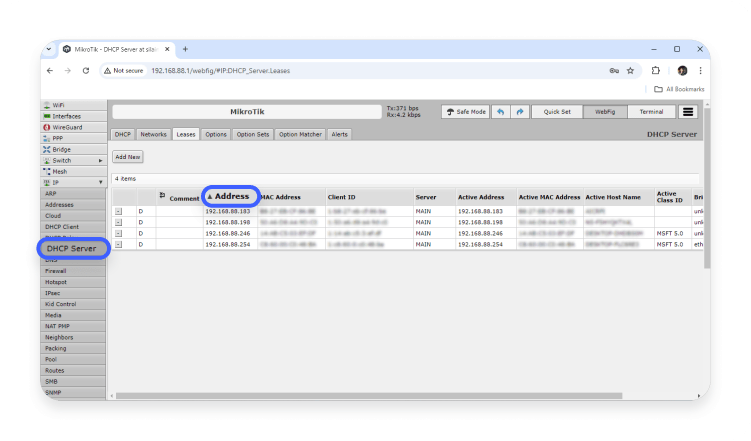Open NAT PMP submenu item
Viewport: 751px width, 441px height.
pyautogui.click(x=73, y=326)
